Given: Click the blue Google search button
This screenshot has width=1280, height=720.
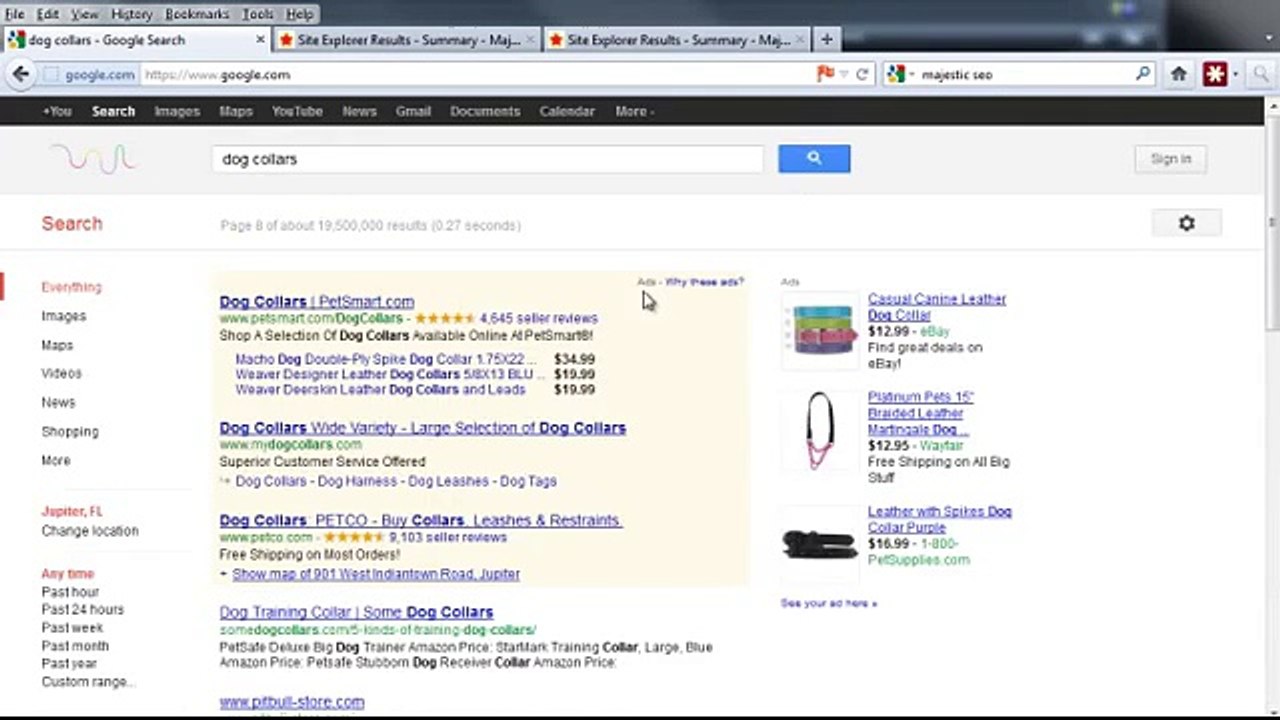Looking at the screenshot, I should pyautogui.click(x=814, y=158).
